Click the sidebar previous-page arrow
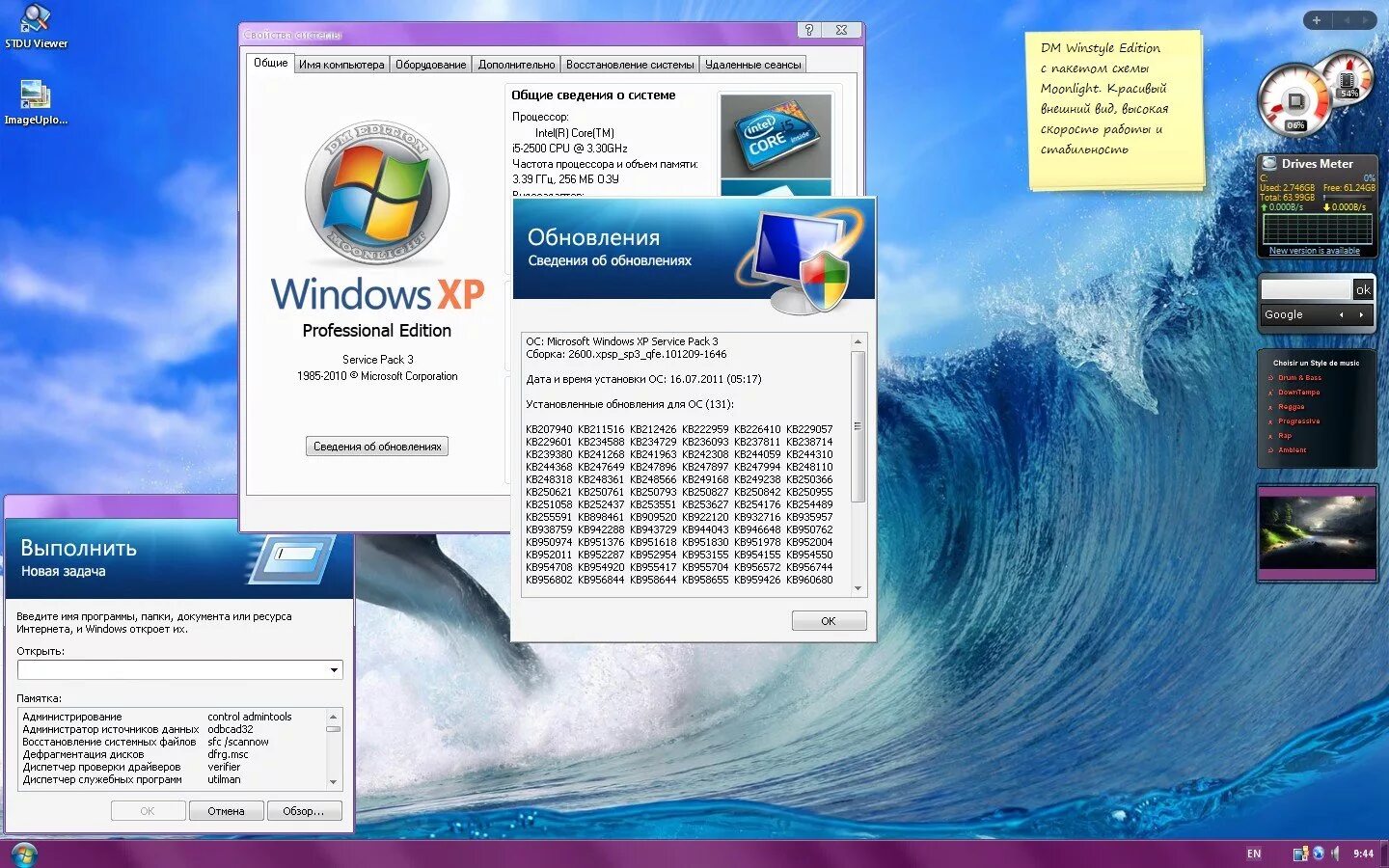 pos(1346,20)
